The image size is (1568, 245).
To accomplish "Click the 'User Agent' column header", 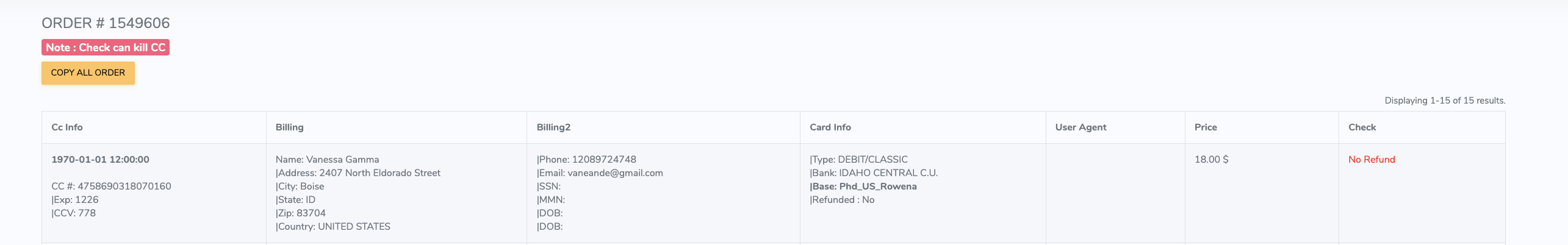I will tap(1081, 127).
